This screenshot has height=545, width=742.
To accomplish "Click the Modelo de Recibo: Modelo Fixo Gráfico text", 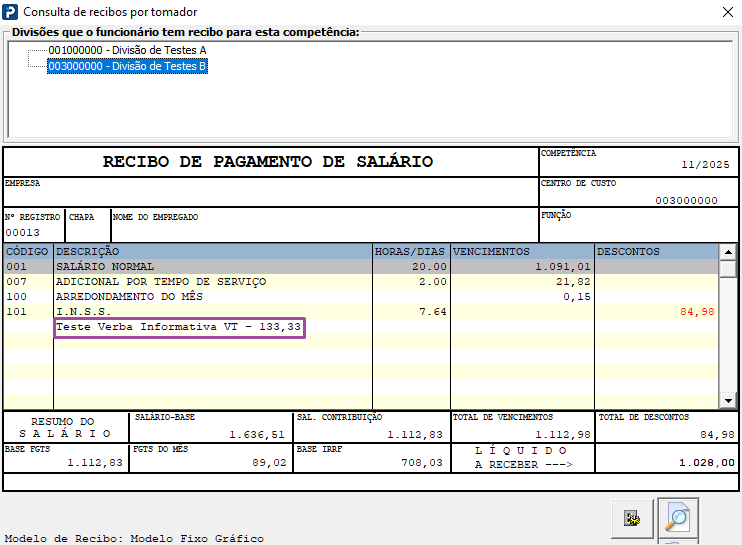I will coord(134,538).
